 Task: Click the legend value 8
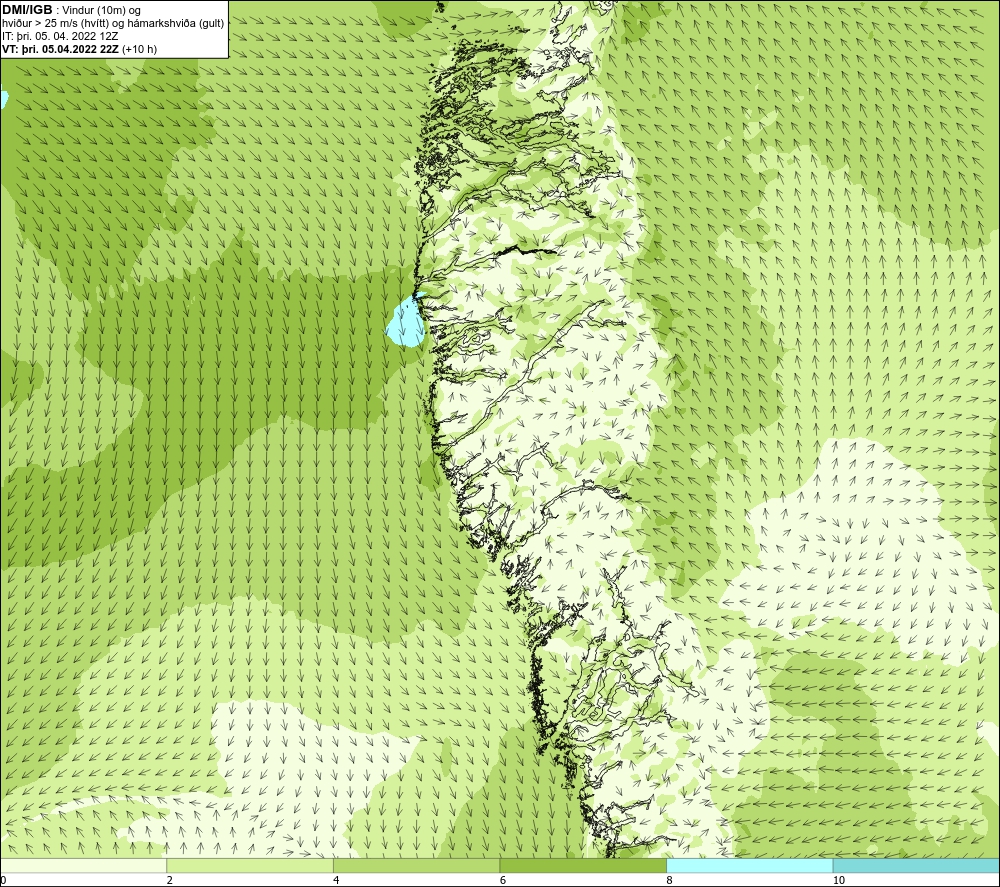(670, 880)
